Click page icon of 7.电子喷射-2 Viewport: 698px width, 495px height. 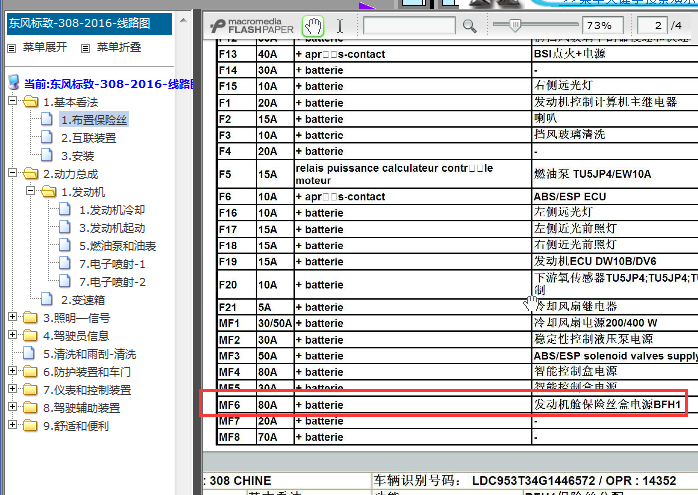(x=65, y=281)
